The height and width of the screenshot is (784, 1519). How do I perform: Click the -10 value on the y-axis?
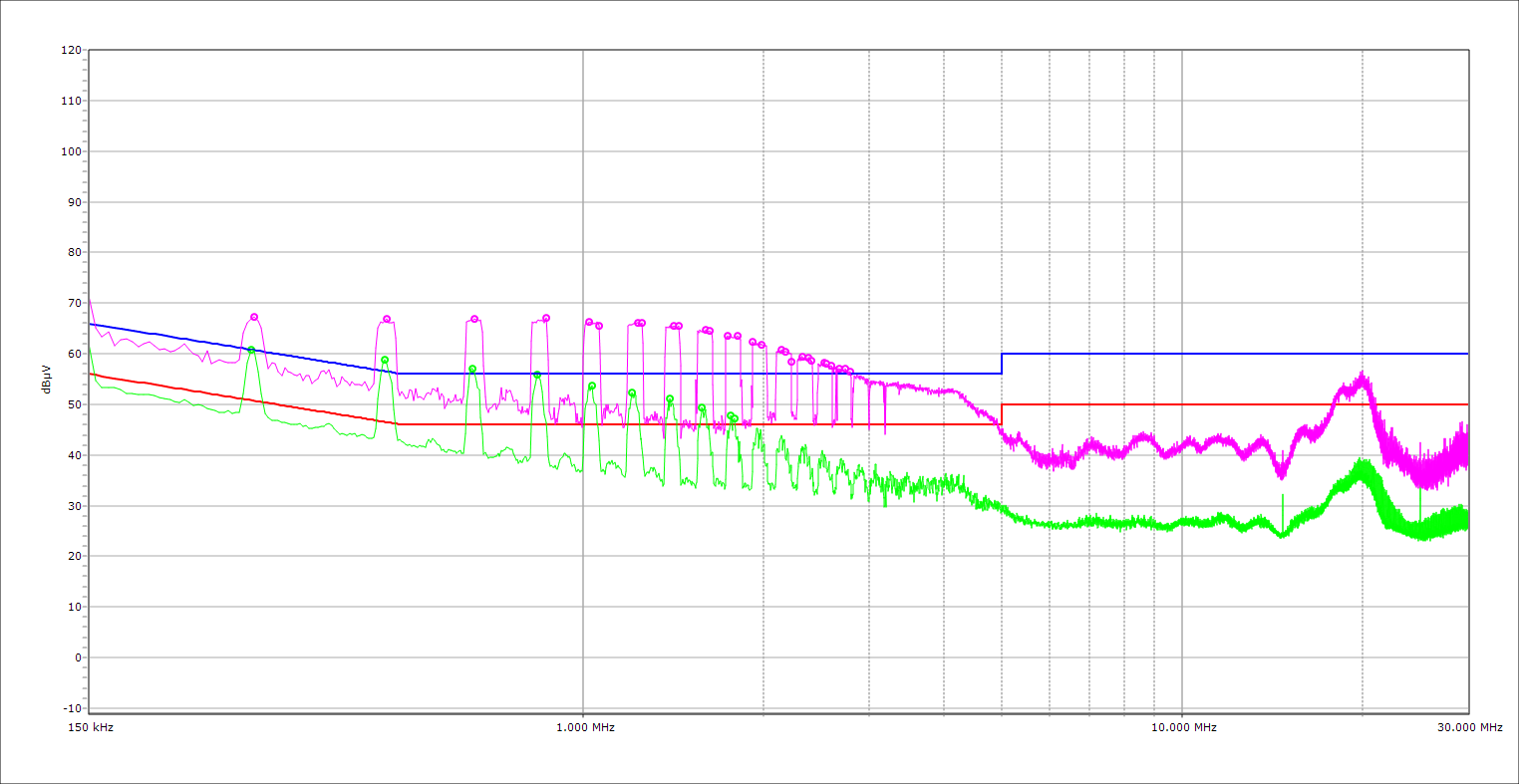click(71, 708)
